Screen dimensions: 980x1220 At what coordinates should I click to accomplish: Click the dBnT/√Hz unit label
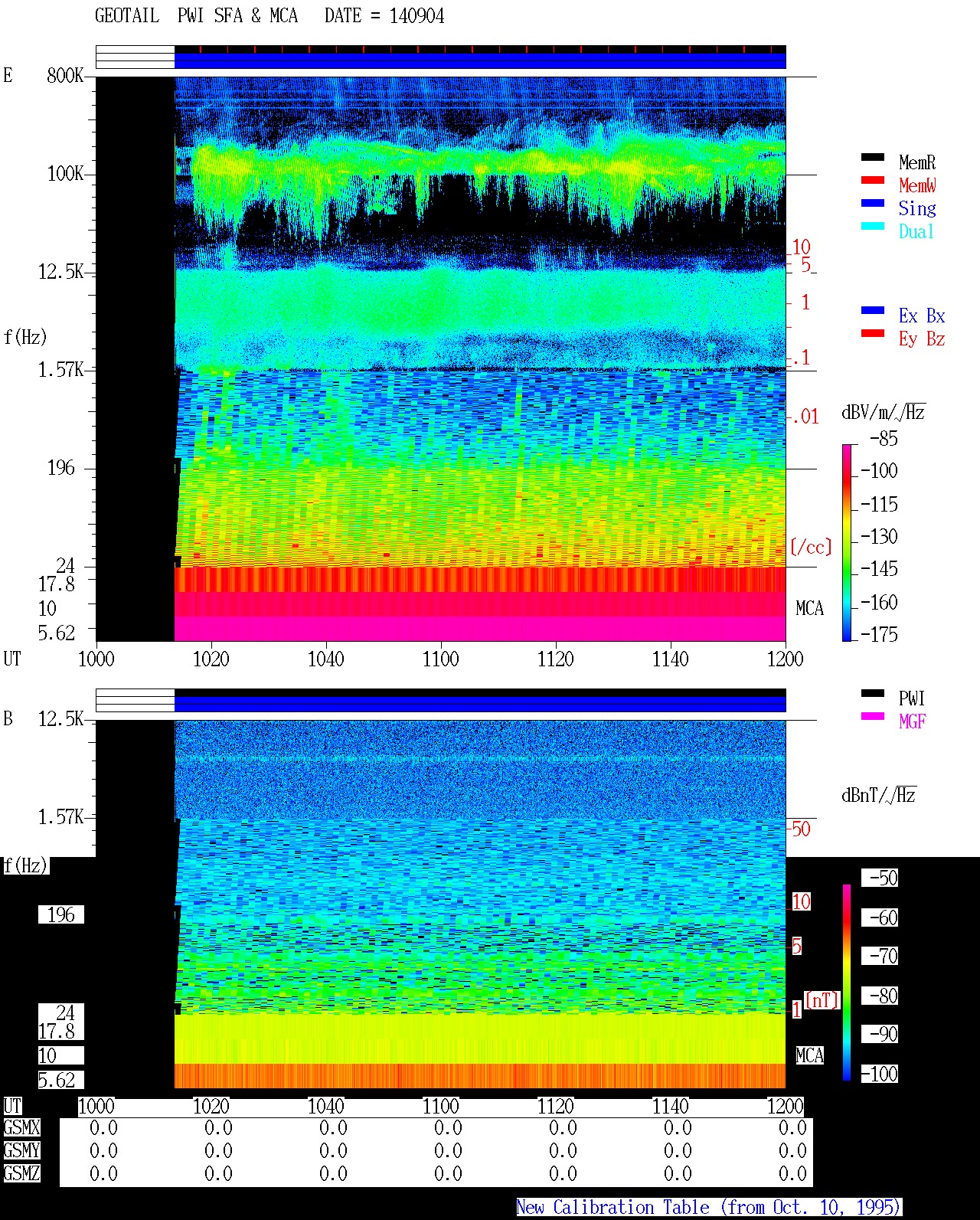(879, 795)
